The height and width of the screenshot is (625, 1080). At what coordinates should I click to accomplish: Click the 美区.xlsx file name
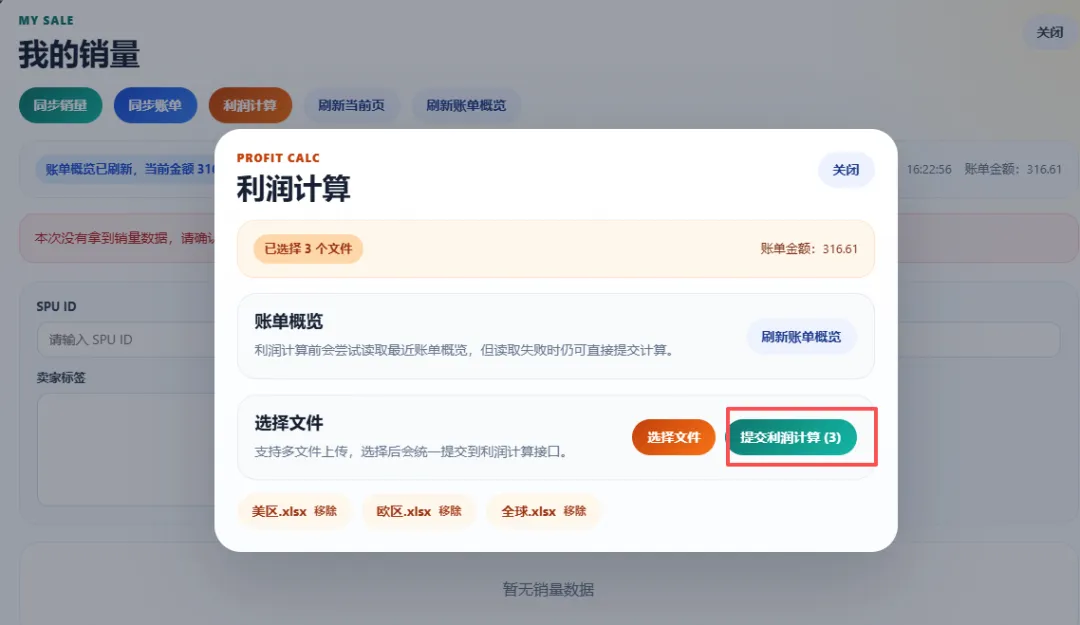coord(279,511)
